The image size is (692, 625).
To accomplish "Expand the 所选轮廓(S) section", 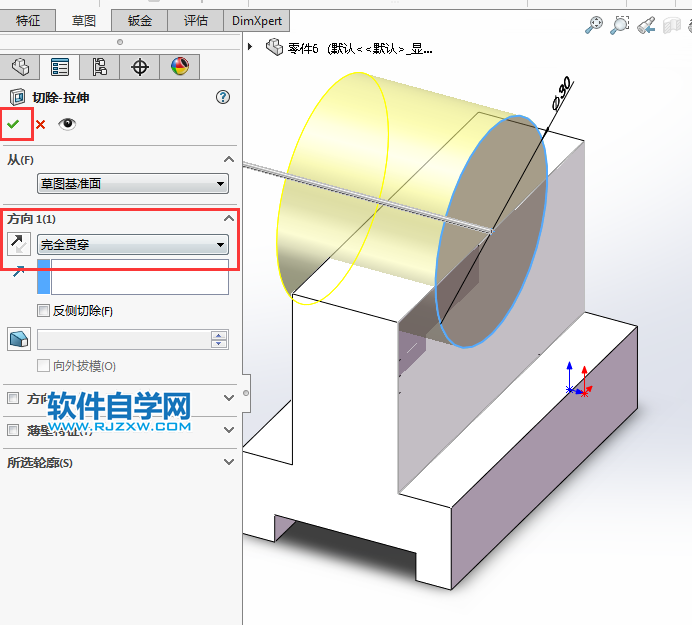I will (229, 462).
